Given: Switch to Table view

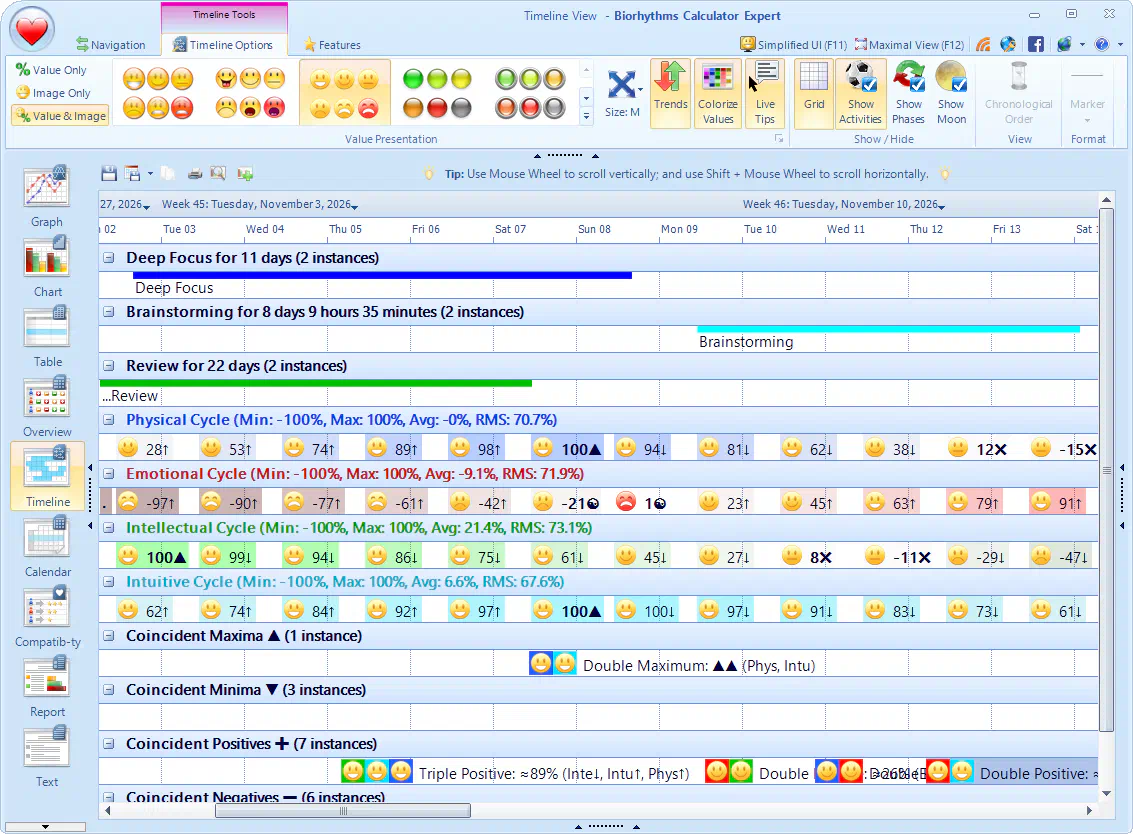Looking at the screenshot, I should point(47,335).
